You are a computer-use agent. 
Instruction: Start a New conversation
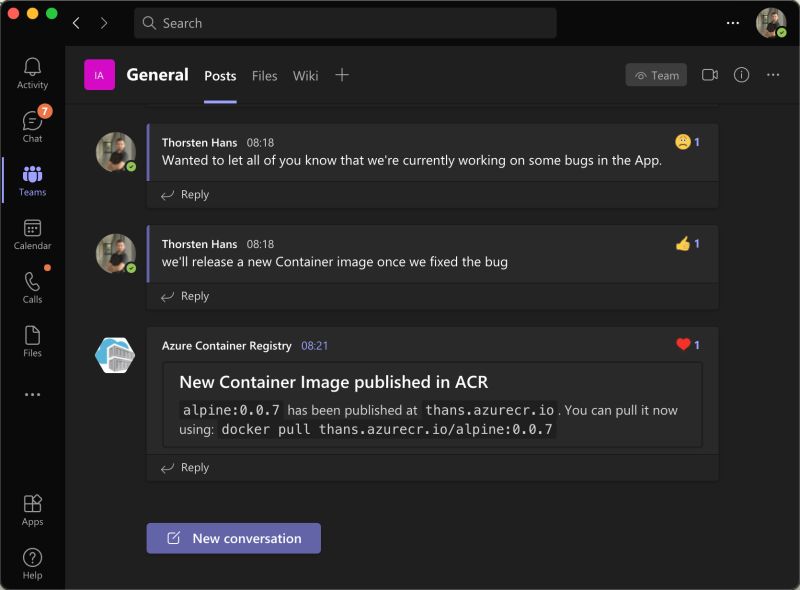233,538
